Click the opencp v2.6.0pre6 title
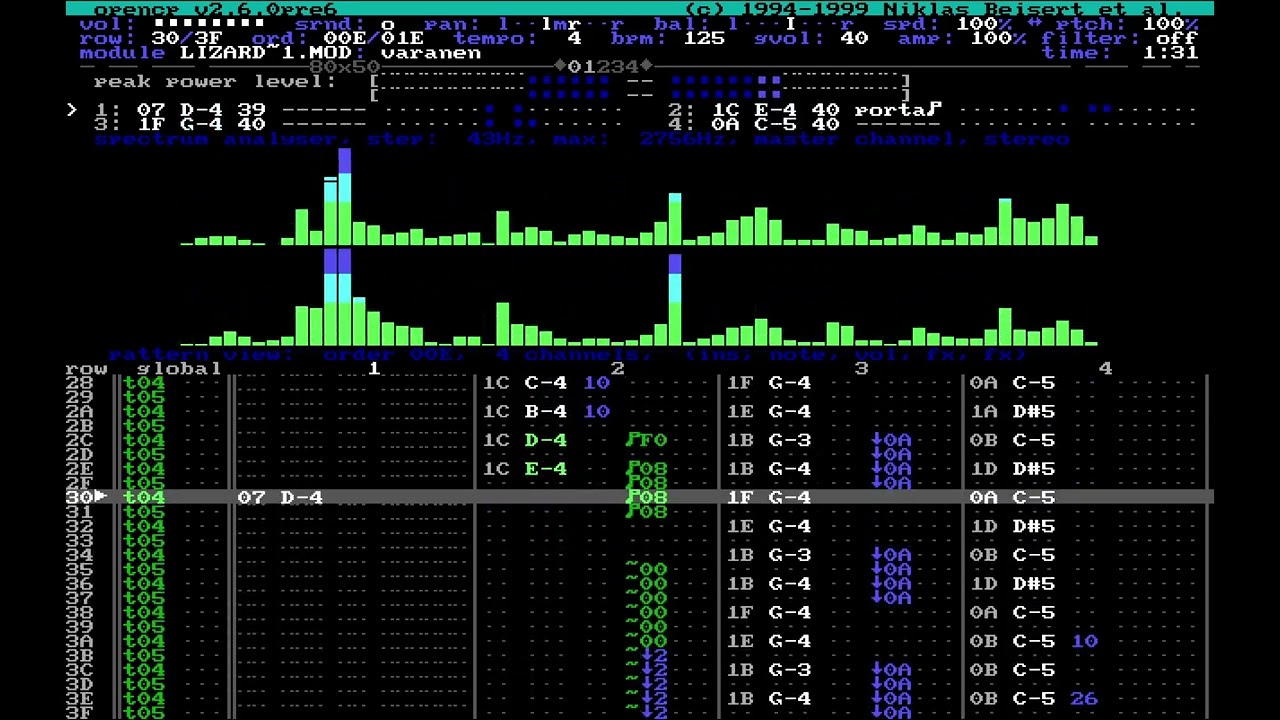The image size is (1280, 720). 215,9
